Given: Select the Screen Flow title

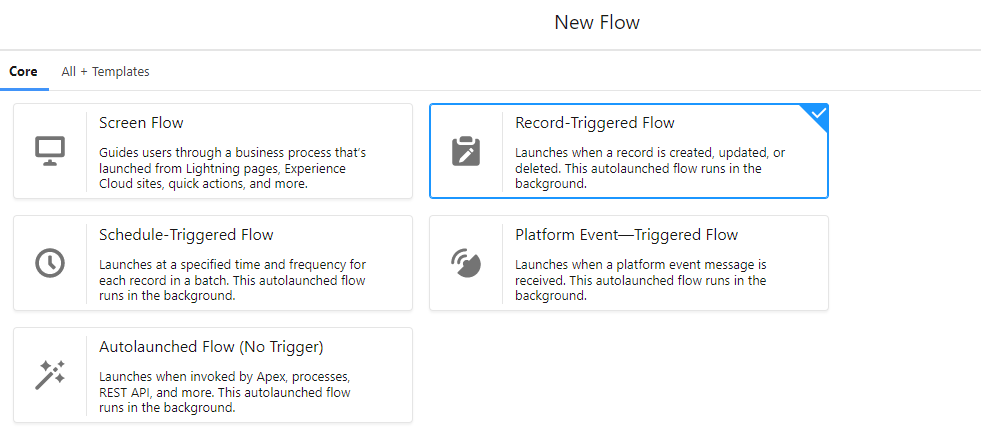Looking at the screenshot, I should [141, 123].
